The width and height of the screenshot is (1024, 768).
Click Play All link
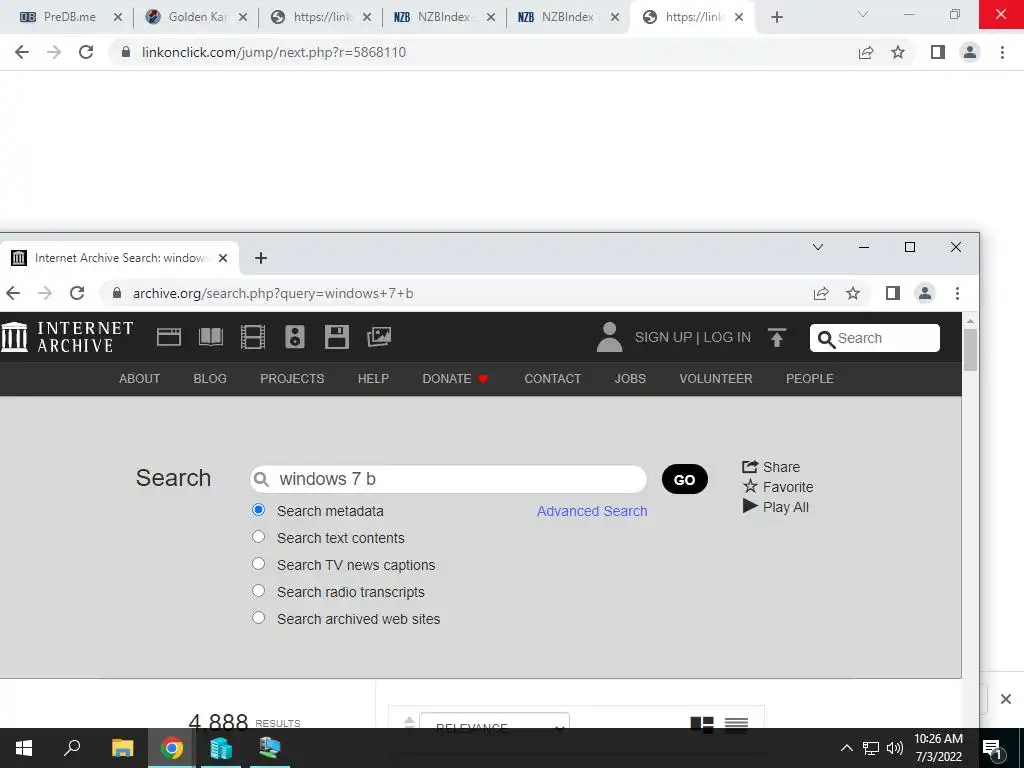pos(776,507)
